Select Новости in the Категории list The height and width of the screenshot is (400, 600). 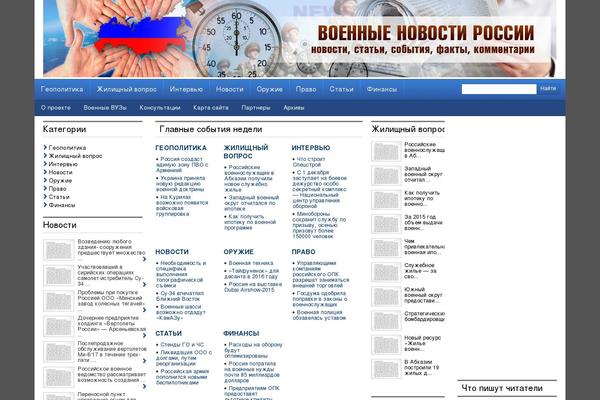[x=60, y=172]
